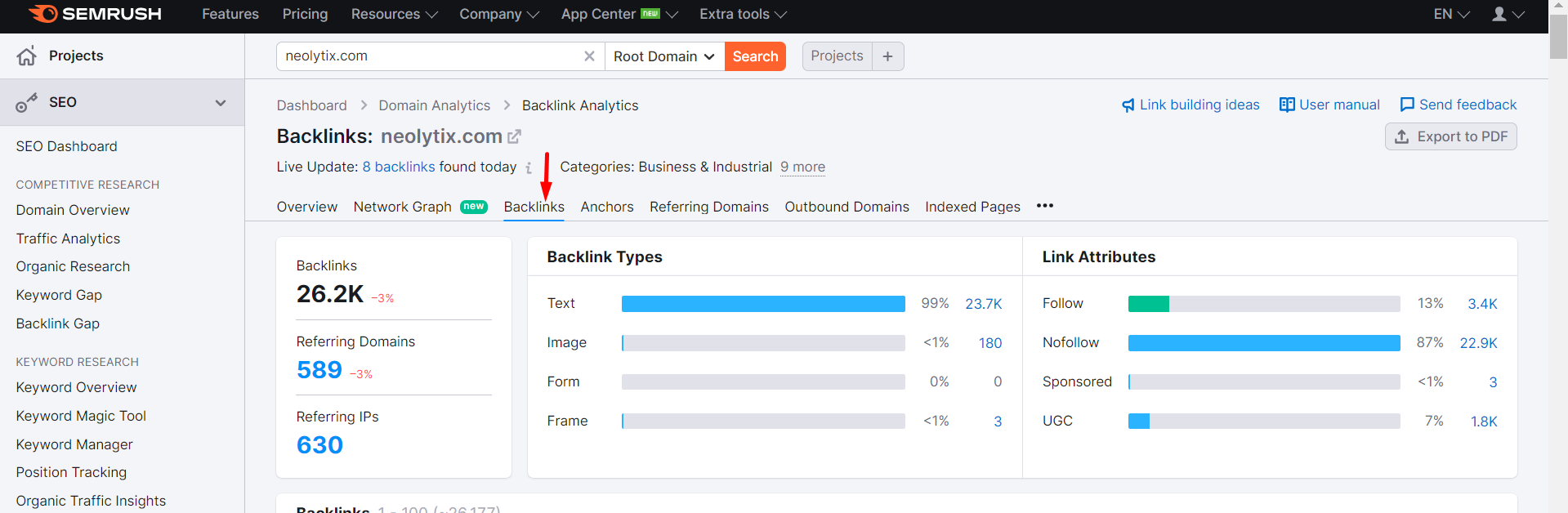Click the Export to PDF upload icon

click(1402, 136)
